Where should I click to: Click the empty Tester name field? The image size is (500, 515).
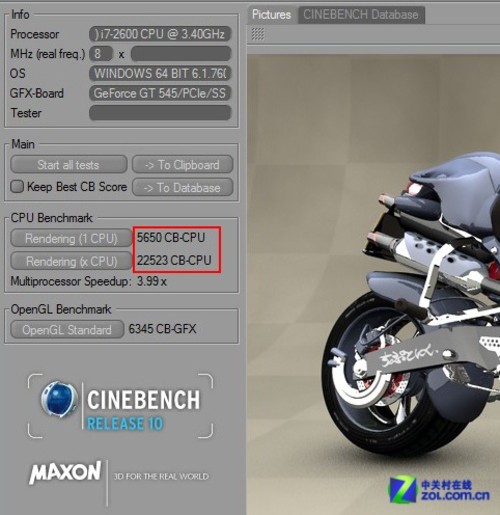coord(160,113)
